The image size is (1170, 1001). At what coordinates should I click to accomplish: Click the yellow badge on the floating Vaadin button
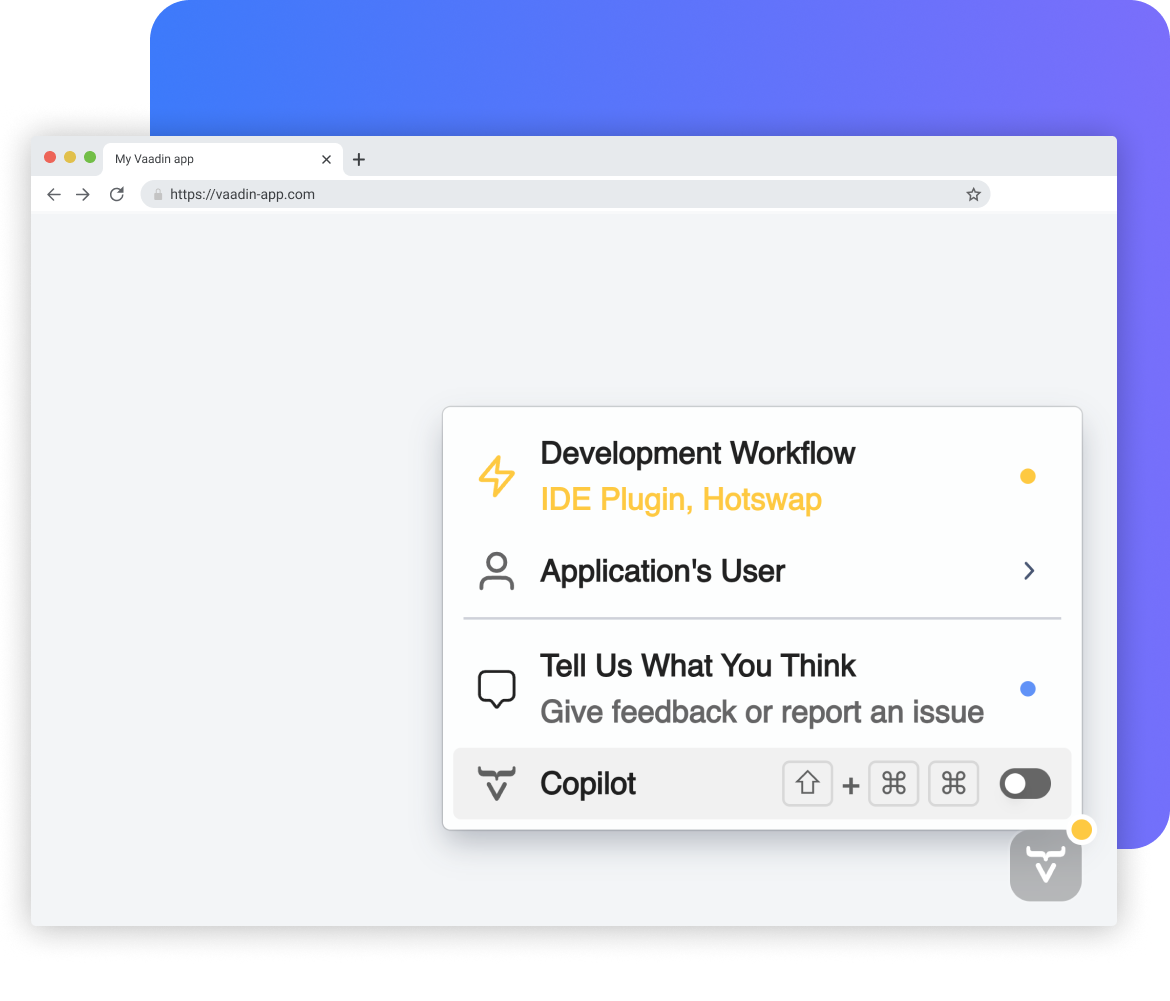tap(1082, 829)
